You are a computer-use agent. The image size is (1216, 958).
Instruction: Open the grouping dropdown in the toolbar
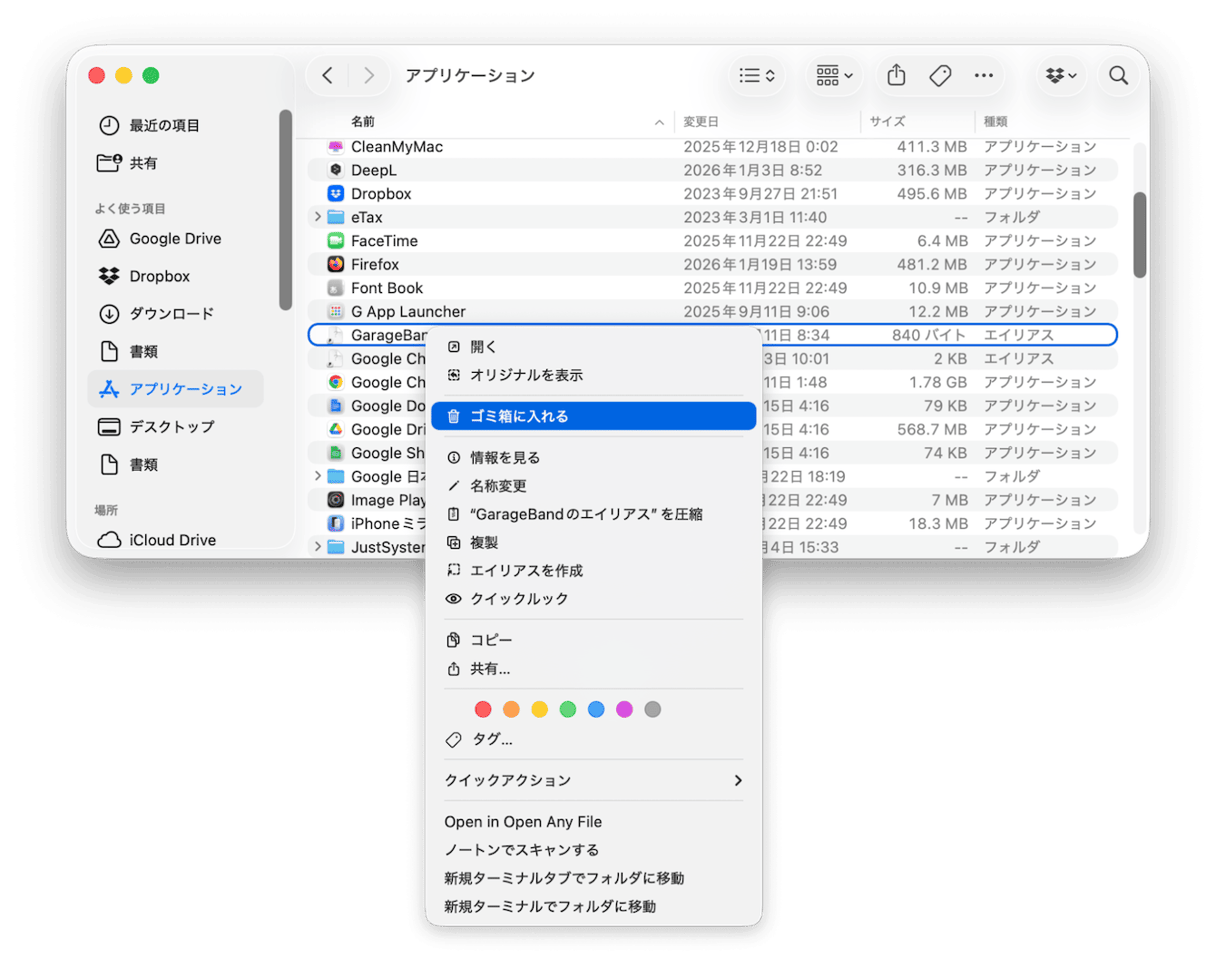(833, 75)
